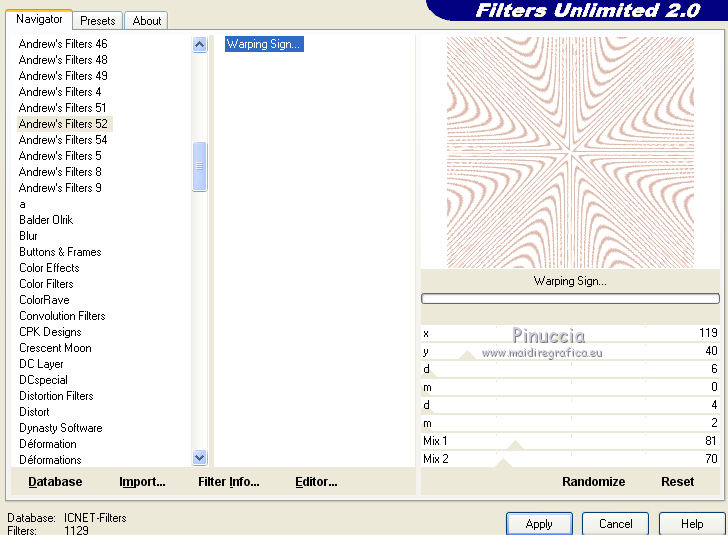Select Andrew's Filters 49 category
Viewport: 728px width, 535px height.
point(63,76)
